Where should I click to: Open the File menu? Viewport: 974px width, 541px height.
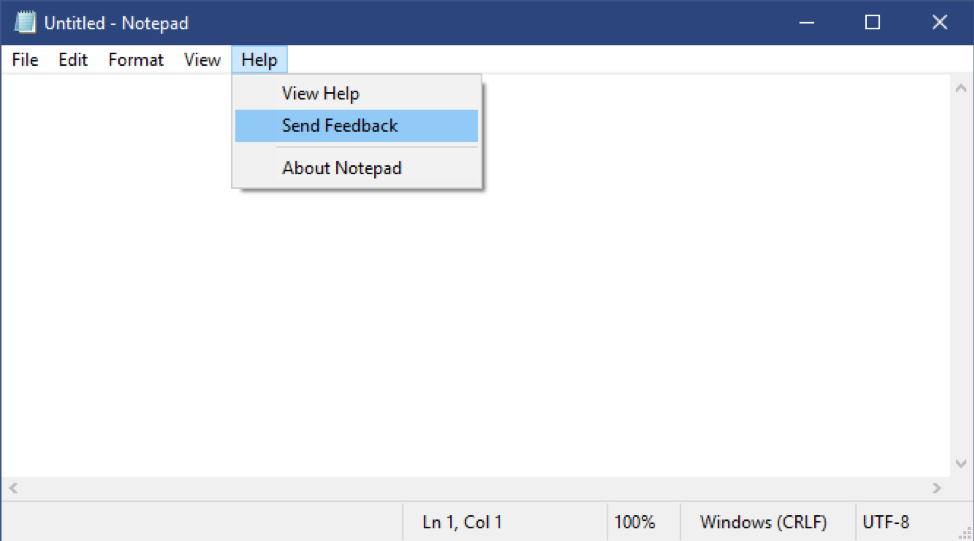pos(25,60)
